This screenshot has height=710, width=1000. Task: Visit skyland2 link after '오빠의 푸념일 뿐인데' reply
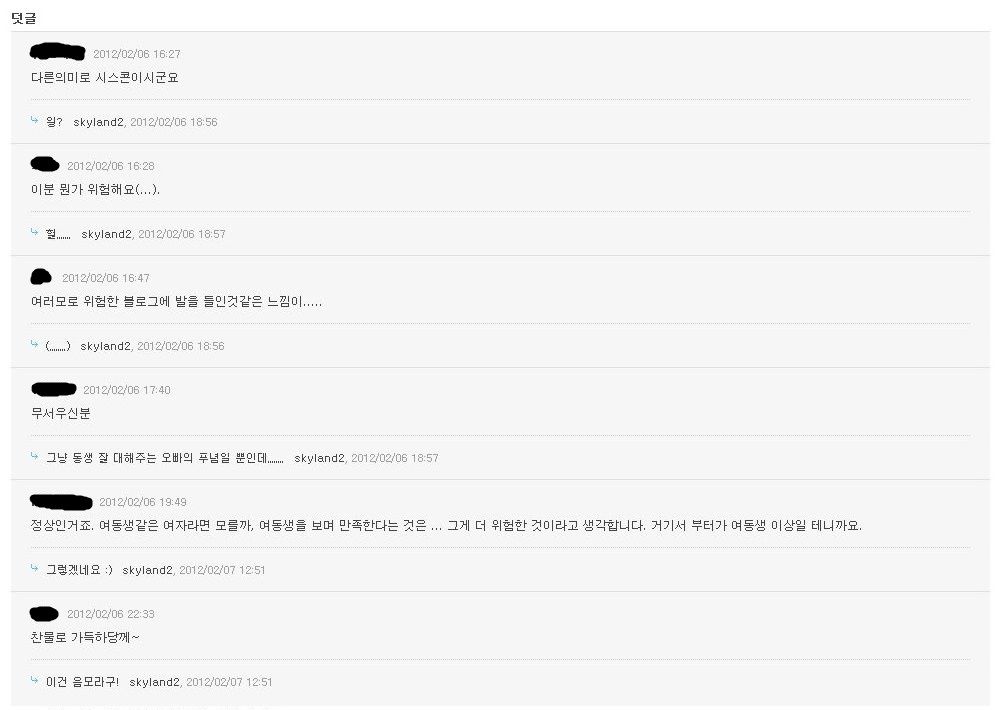click(x=319, y=458)
